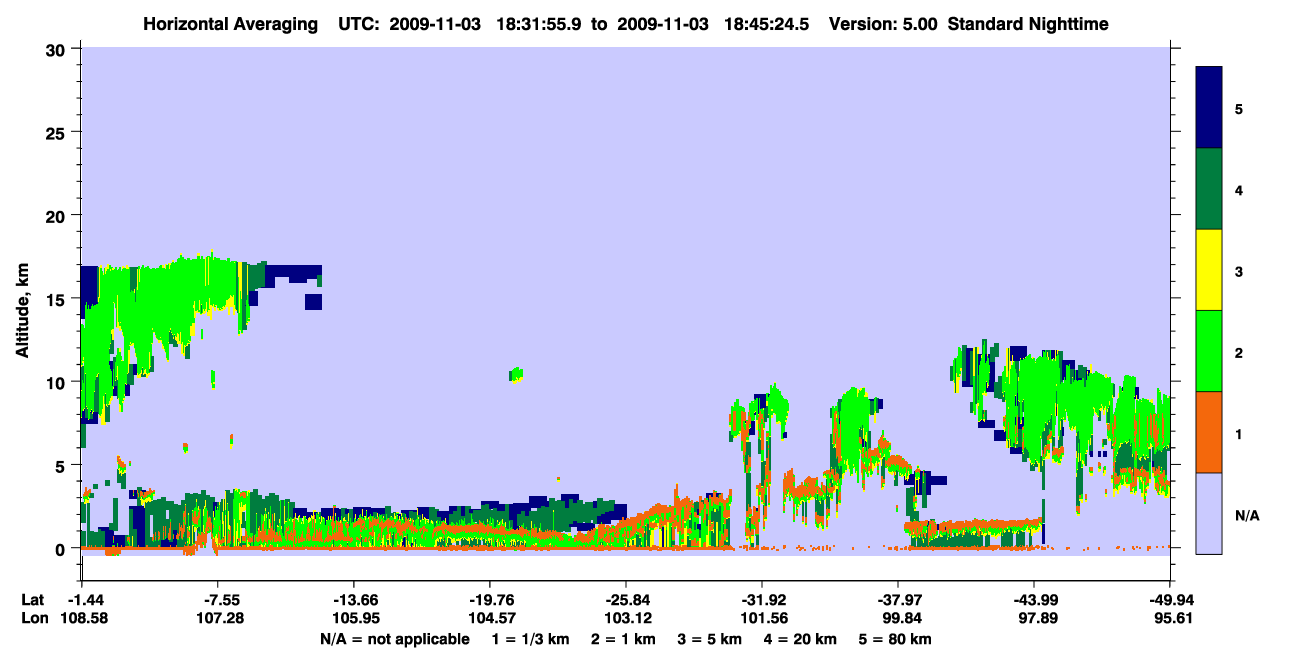The image size is (1300, 667).
Task: Click longitude value 104.57
Action: [x=490, y=617]
